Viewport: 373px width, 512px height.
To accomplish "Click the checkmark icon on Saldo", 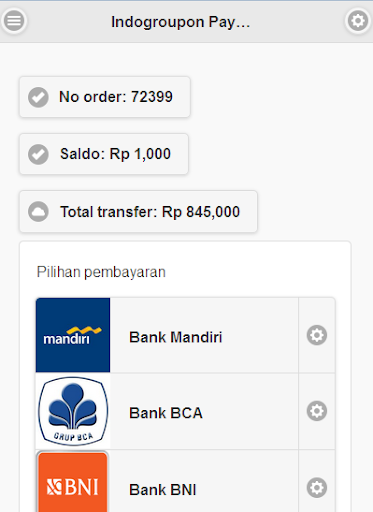I will click(x=38, y=154).
